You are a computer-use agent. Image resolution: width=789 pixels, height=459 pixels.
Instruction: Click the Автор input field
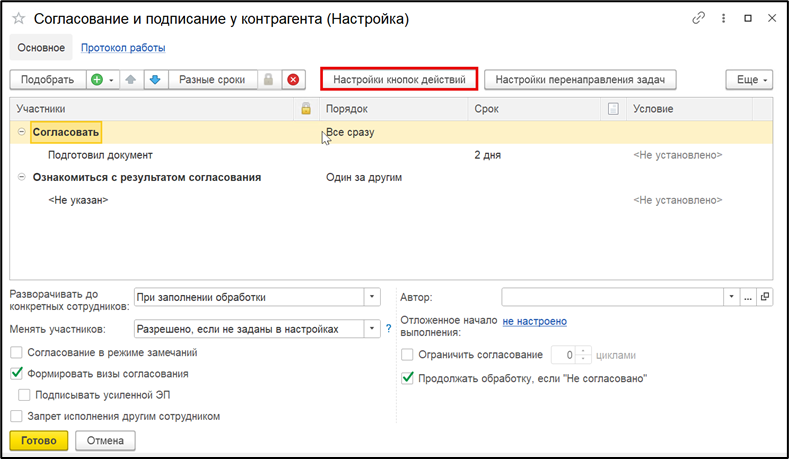(612, 297)
